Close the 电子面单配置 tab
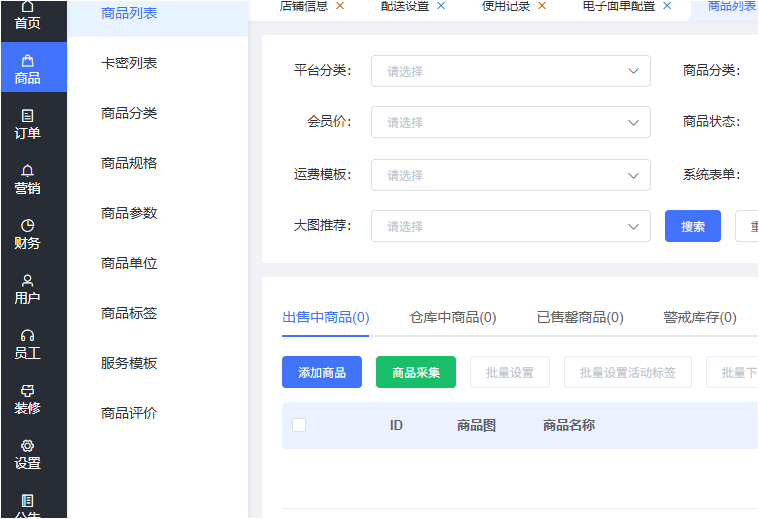Viewport: 759px width, 519px height. pyautogui.click(x=667, y=6)
